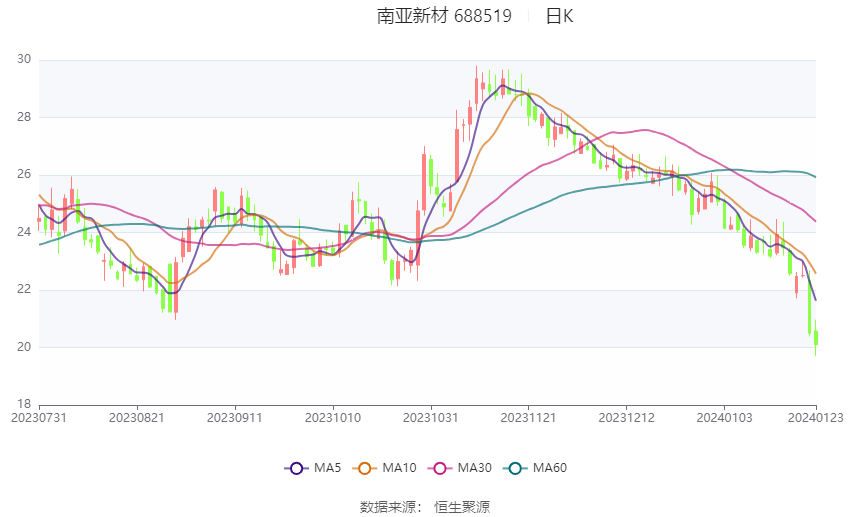Click the 30 price axis label
This screenshot has height=517, width=850.
pos(24,60)
